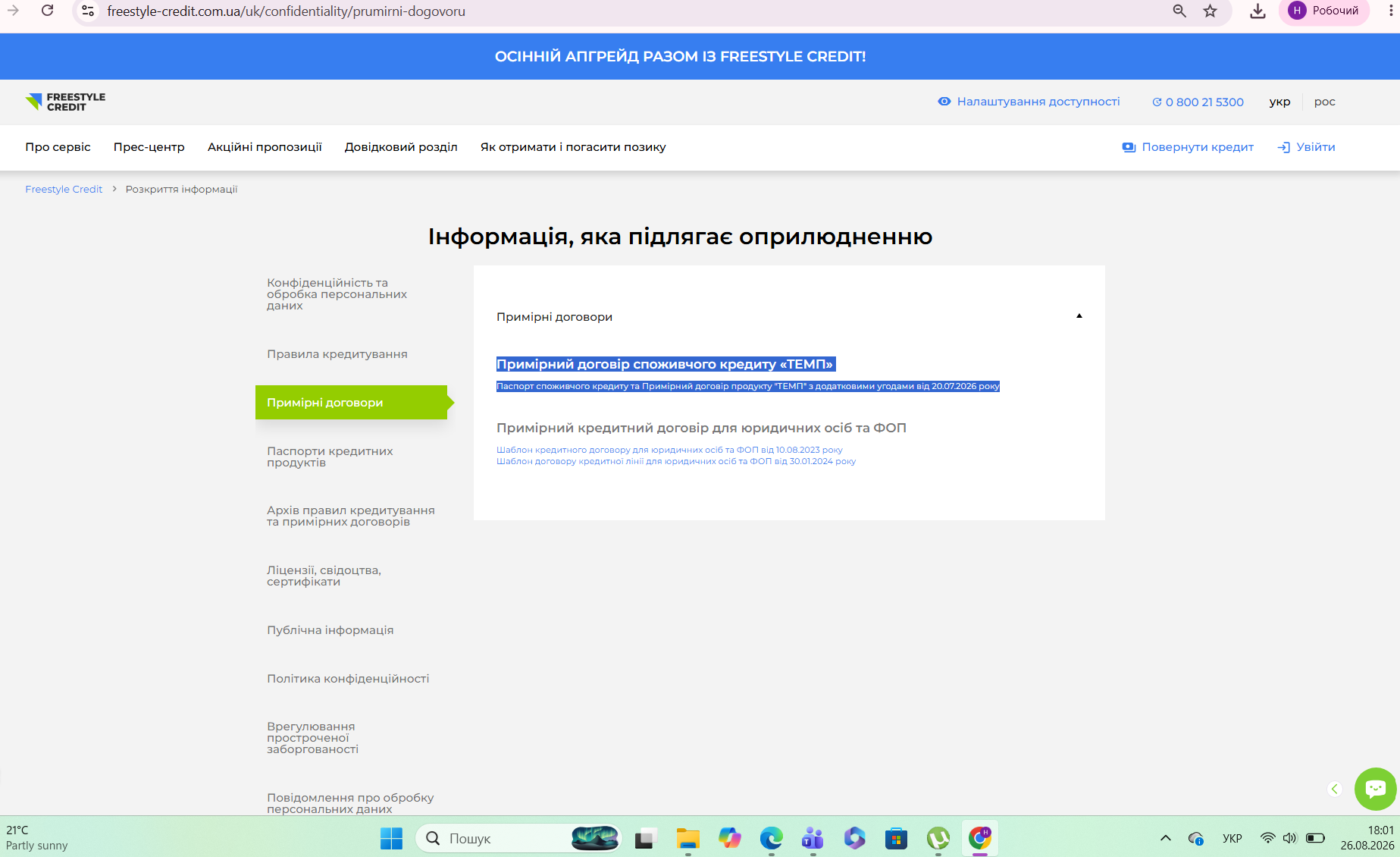Show hidden system tray icons chevron

[x=1166, y=838]
